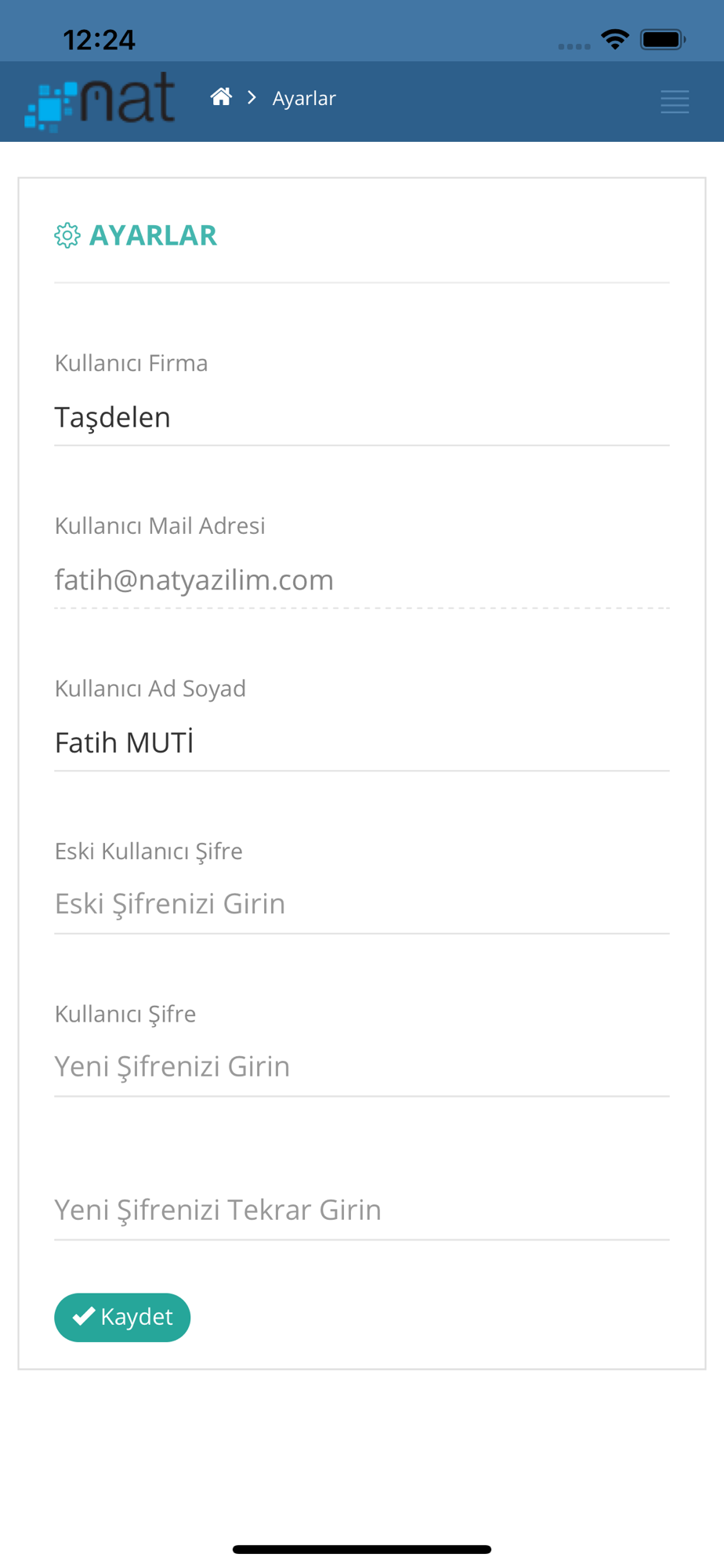This screenshot has width=724, height=1568.
Task: Click the Yeni Şifrenizi Girin field
Action: (x=362, y=1068)
